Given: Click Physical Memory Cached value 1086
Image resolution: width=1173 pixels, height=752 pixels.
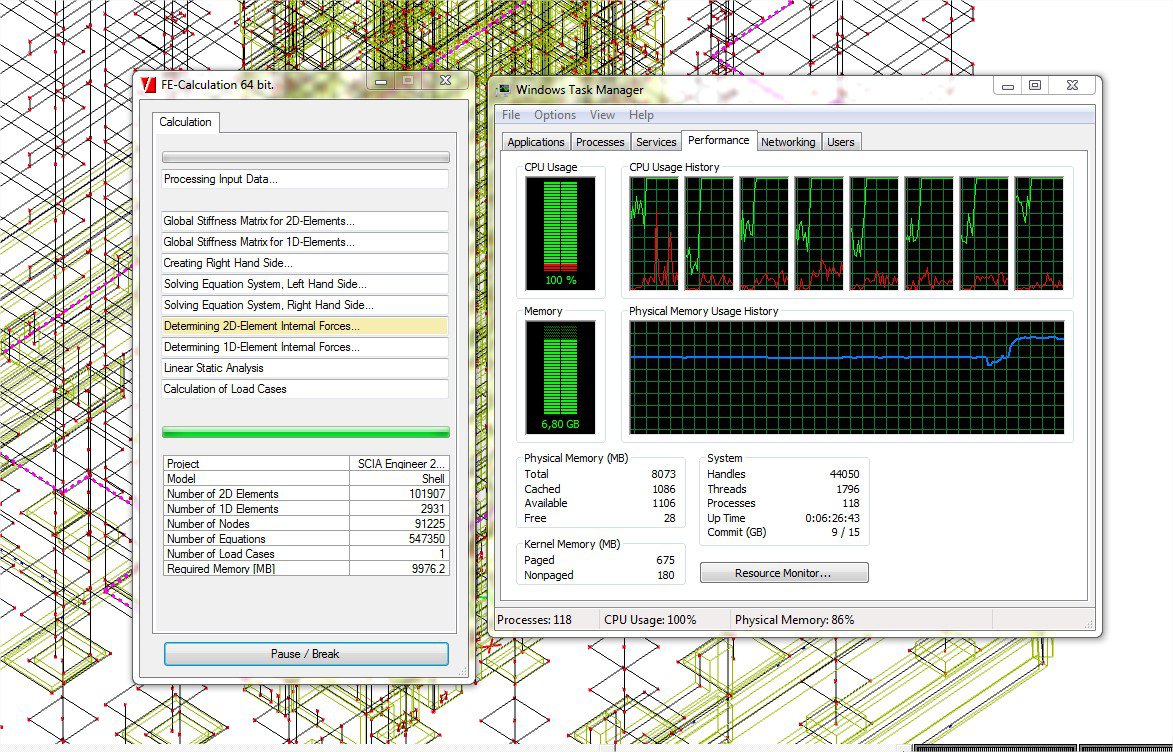Looking at the screenshot, I should (x=663, y=489).
